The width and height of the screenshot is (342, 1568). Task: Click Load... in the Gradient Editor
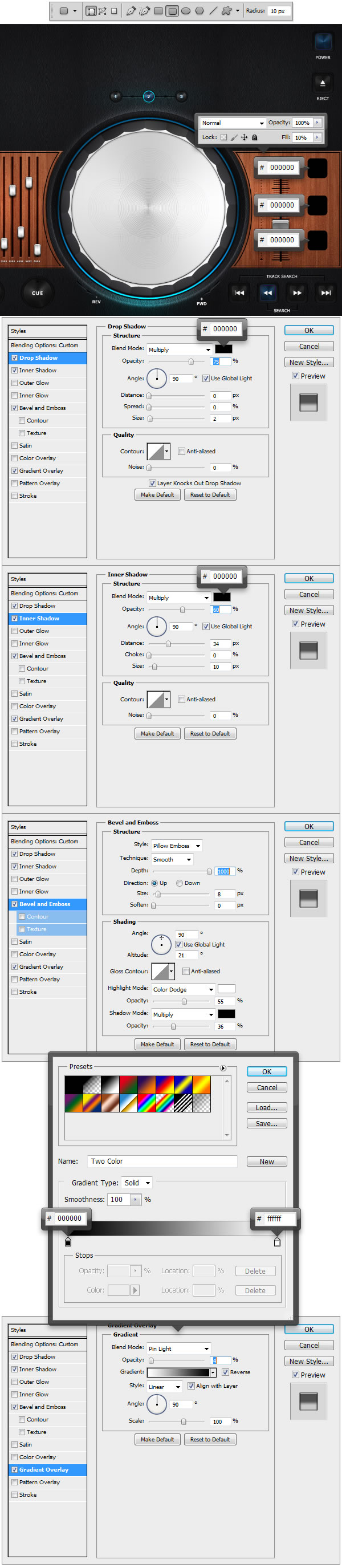tap(267, 1107)
